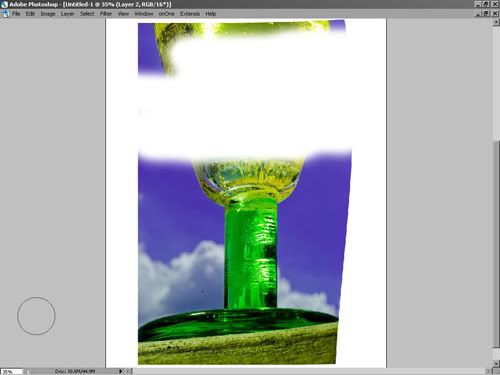This screenshot has height=375, width=500.
Task: Click the Photoshop icon in the title bar
Action: (4, 4)
